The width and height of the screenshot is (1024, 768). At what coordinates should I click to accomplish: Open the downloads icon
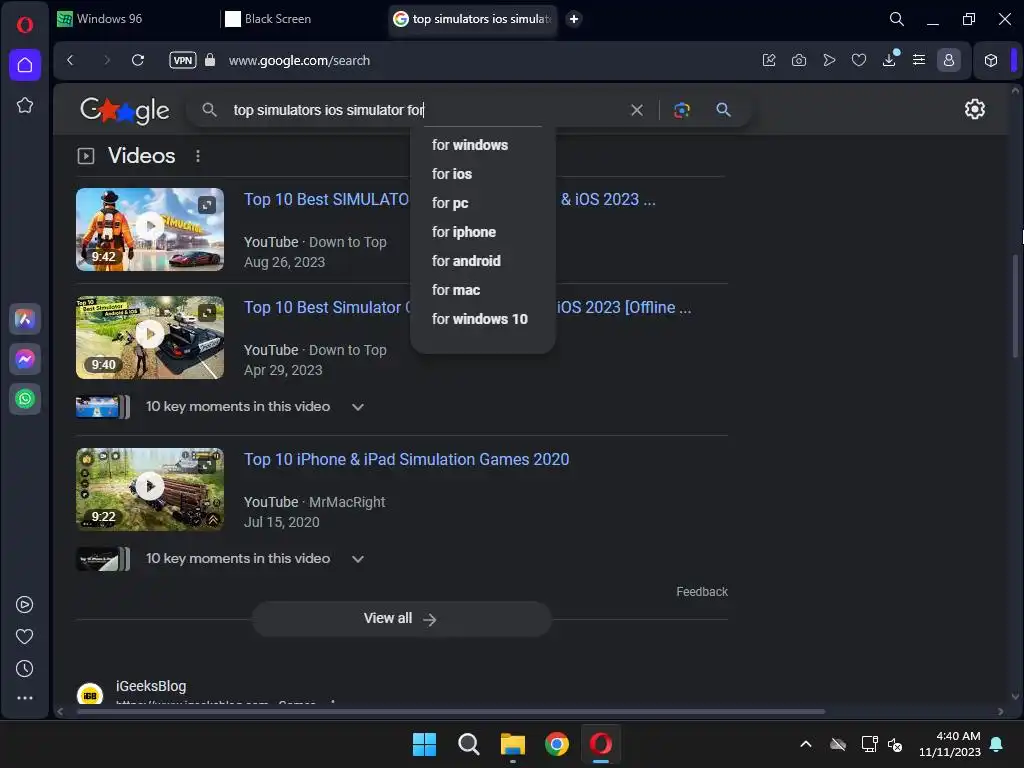889,60
